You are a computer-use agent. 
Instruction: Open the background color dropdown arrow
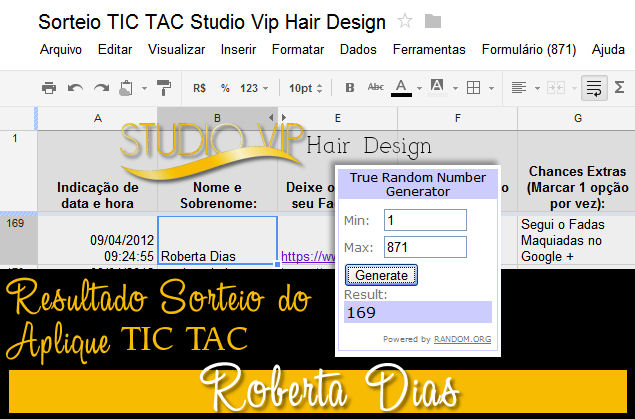455,88
